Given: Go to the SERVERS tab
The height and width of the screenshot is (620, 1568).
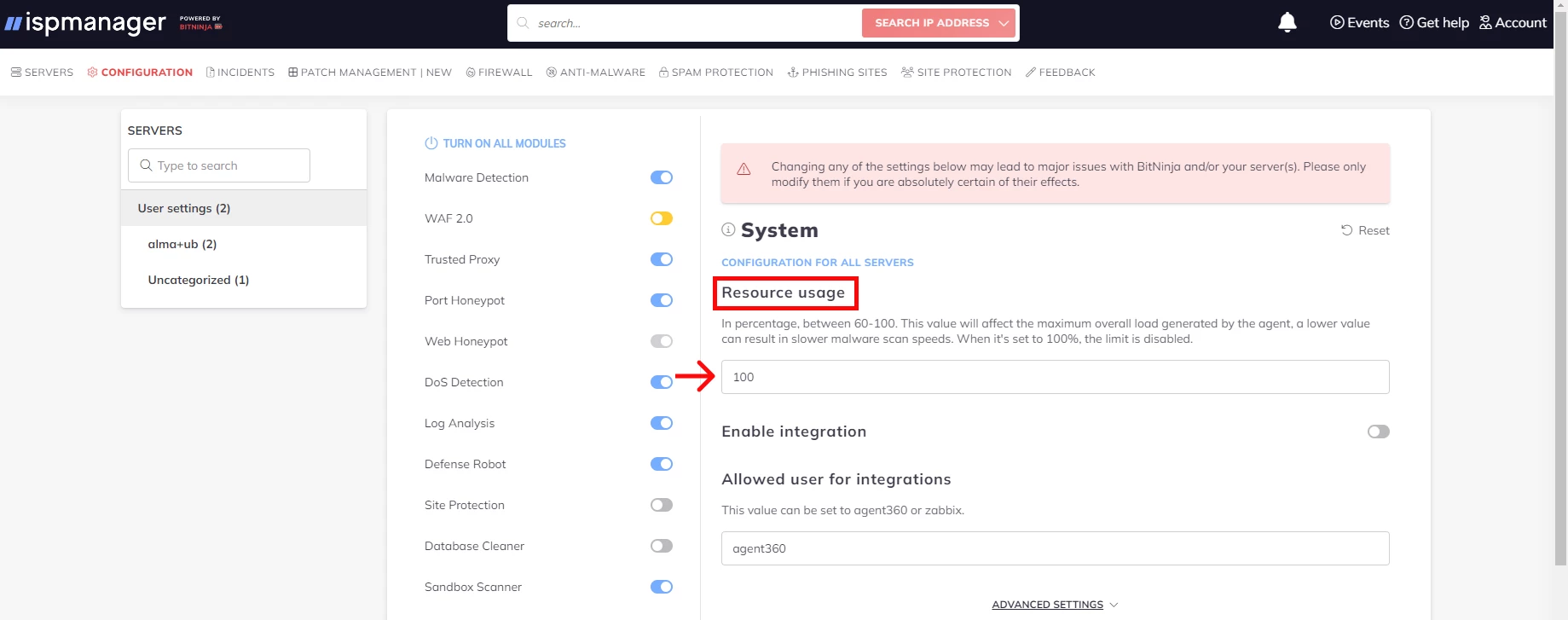Looking at the screenshot, I should pyautogui.click(x=42, y=72).
